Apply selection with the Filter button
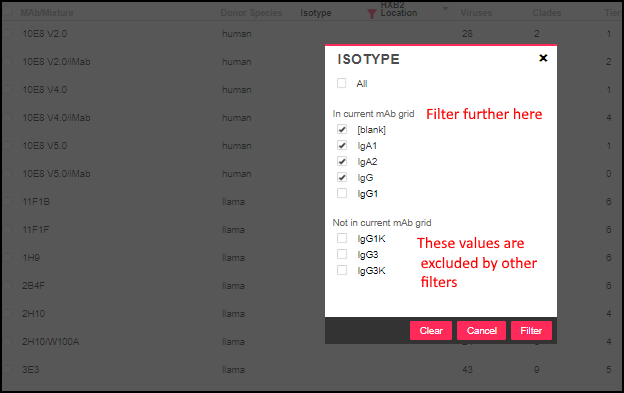 click(531, 331)
